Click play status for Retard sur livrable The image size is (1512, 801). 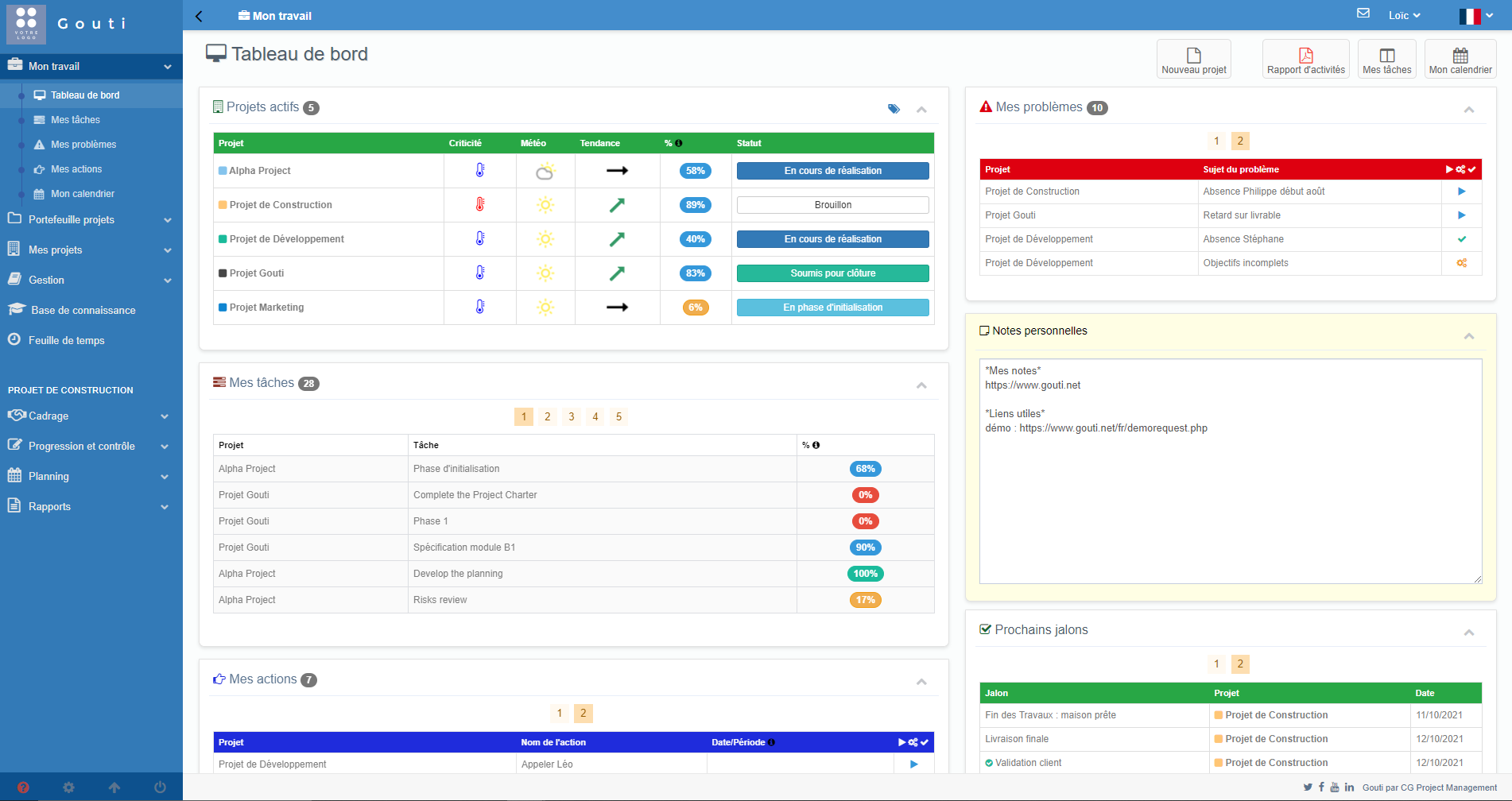pyautogui.click(x=1461, y=215)
